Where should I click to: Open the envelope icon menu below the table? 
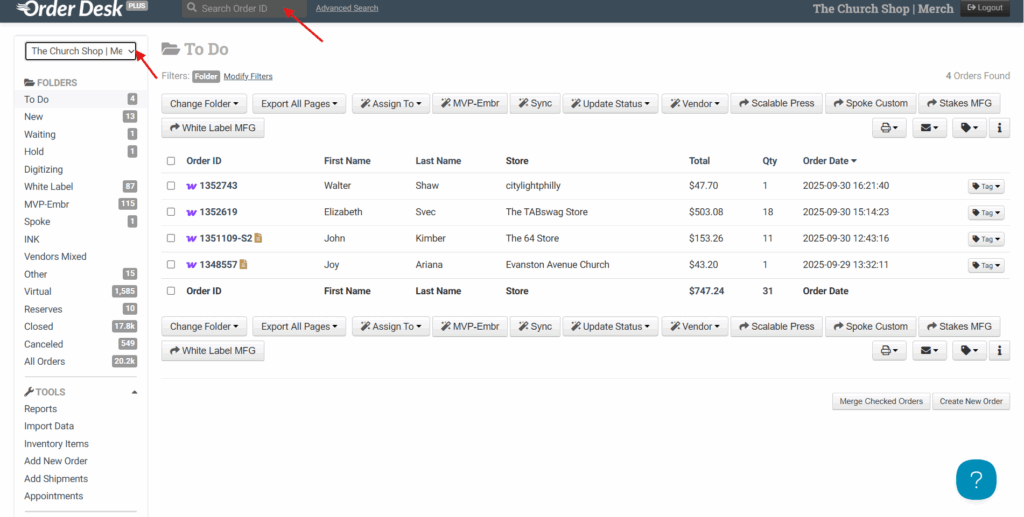(x=929, y=351)
